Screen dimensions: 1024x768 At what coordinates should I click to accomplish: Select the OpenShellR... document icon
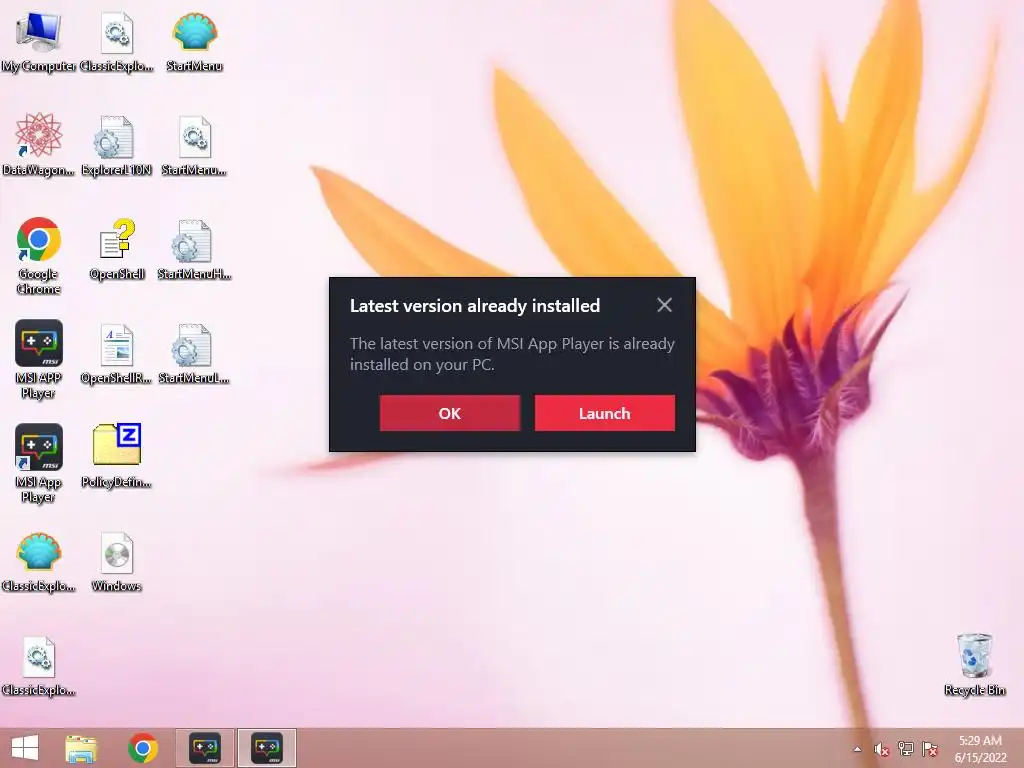116,353
